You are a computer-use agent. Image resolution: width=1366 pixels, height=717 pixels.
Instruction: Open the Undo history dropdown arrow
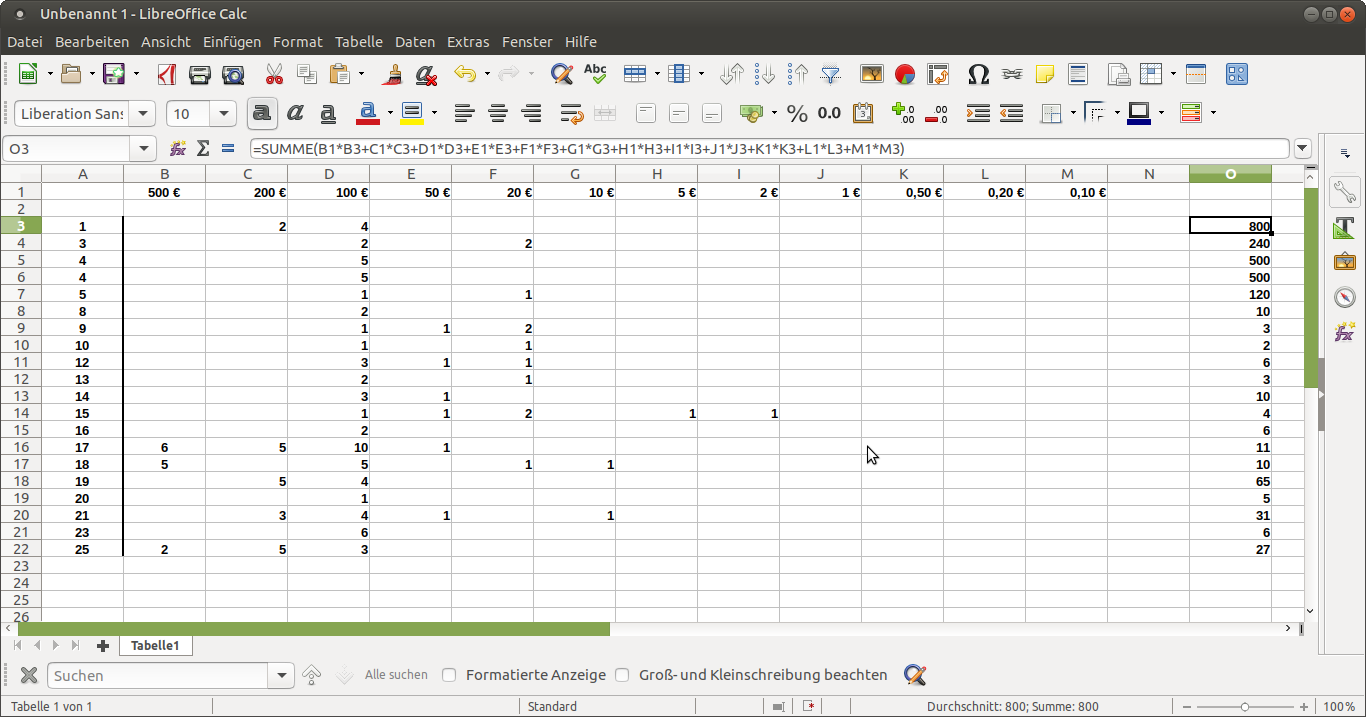coord(487,74)
